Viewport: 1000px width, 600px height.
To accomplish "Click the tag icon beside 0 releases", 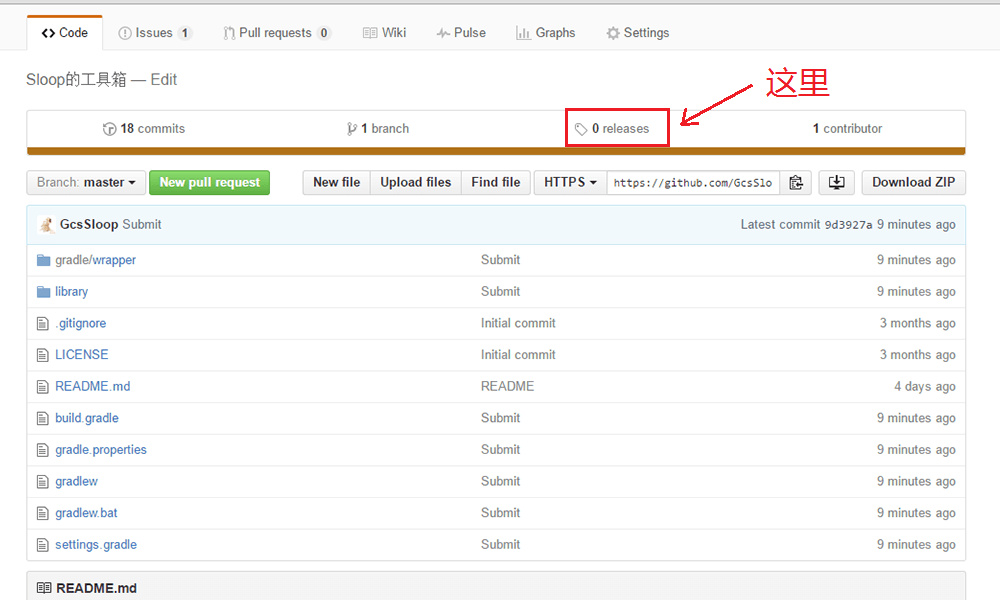I will (x=580, y=129).
